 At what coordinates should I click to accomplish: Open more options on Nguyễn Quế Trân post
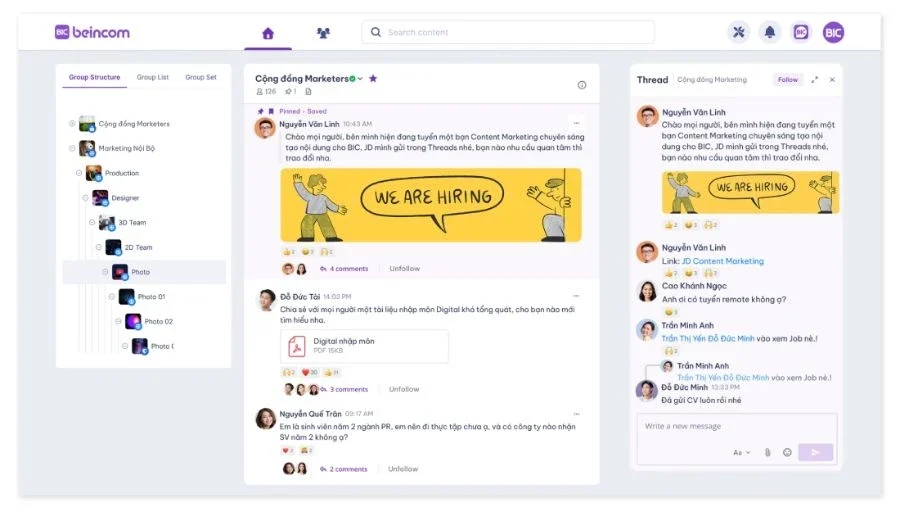[x=576, y=414]
